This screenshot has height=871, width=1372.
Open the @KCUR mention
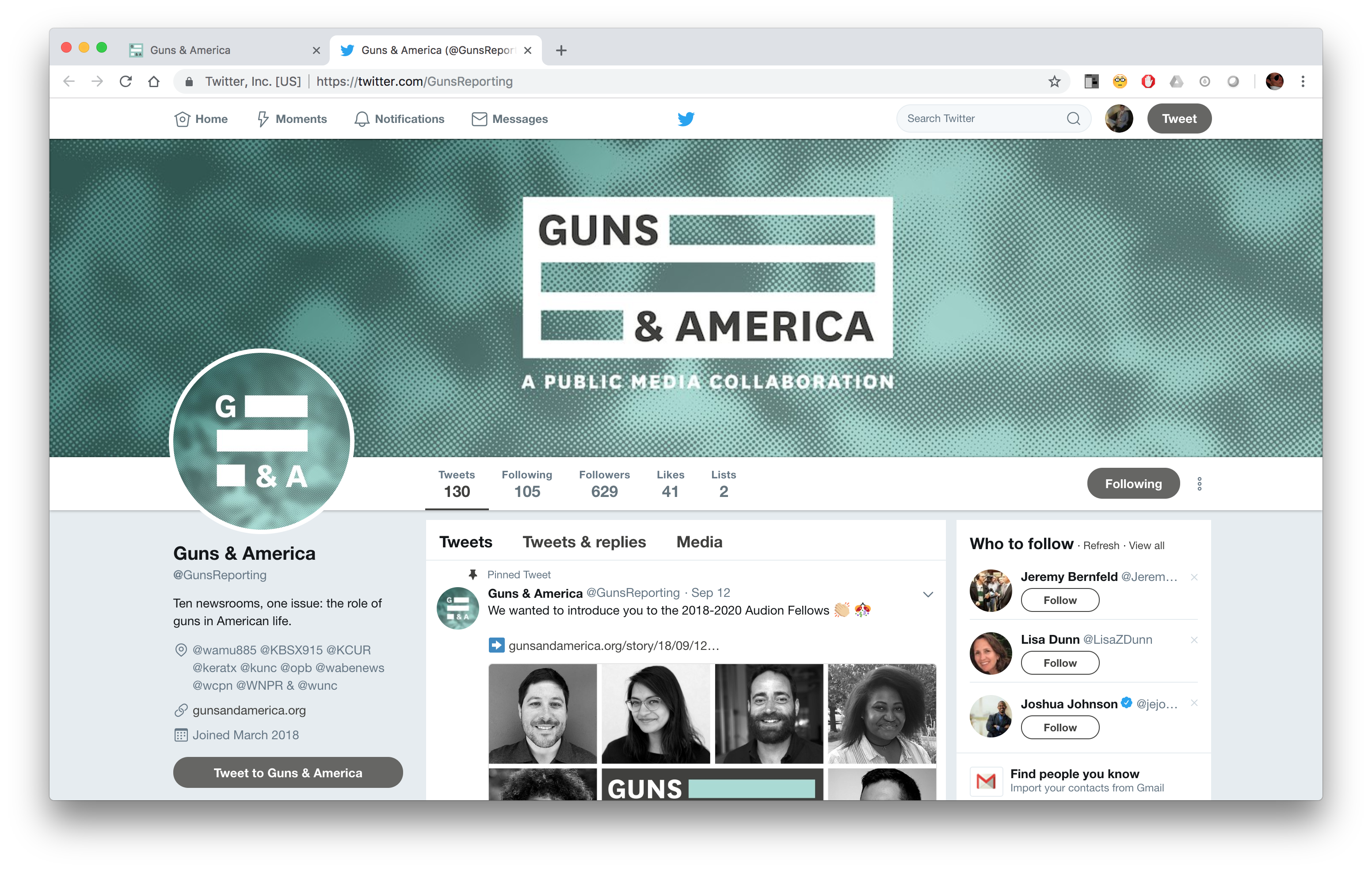[x=349, y=650]
